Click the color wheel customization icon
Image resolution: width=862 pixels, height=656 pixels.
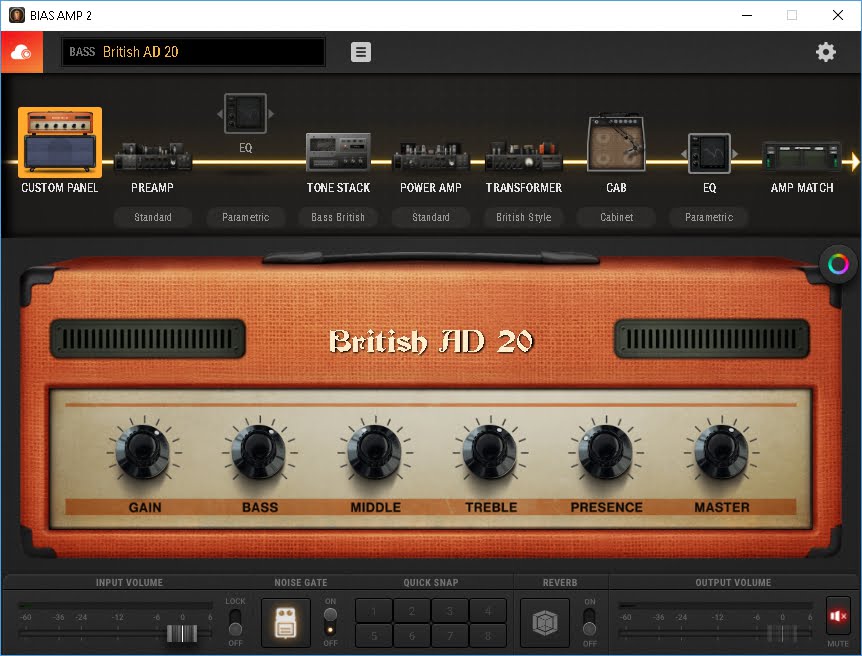[x=838, y=264]
